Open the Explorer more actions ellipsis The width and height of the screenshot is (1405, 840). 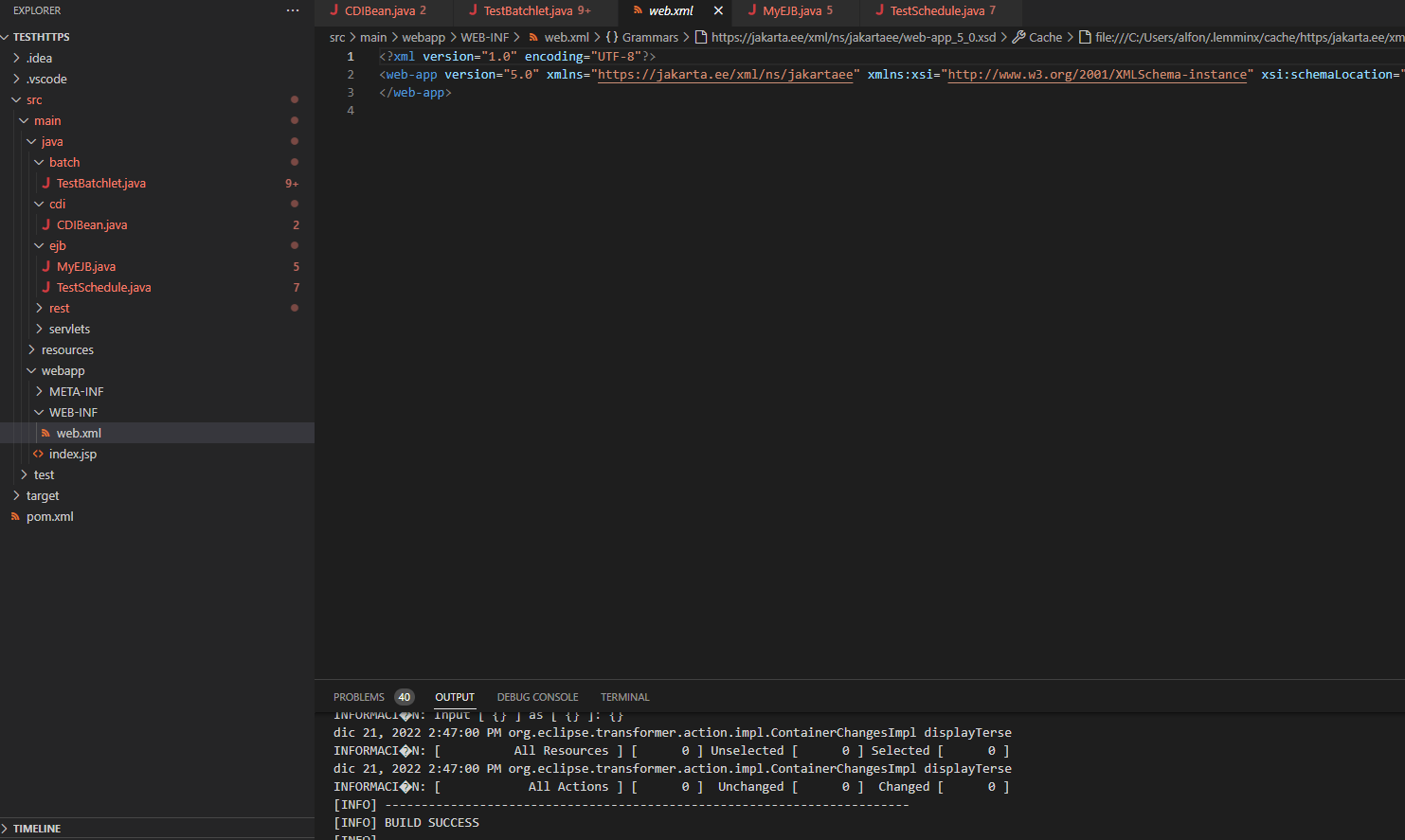pos(294,10)
